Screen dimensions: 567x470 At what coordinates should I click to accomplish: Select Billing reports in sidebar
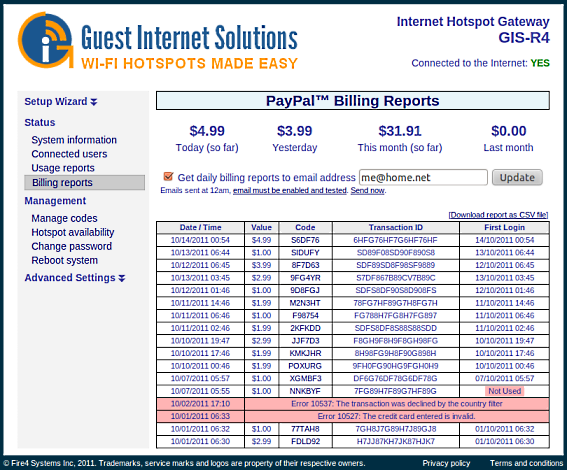tap(85, 183)
